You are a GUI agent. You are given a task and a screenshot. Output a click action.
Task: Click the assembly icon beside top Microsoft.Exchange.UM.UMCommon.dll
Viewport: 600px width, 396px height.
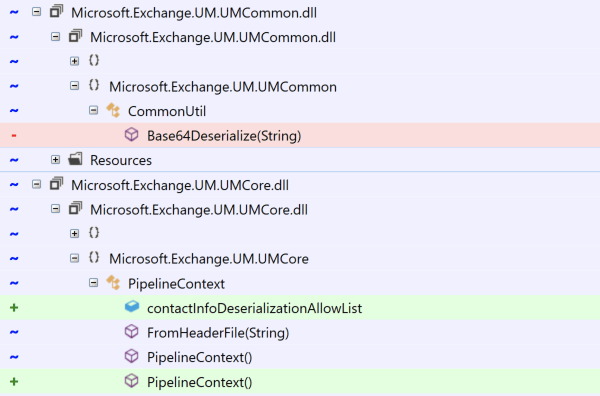pos(57,11)
